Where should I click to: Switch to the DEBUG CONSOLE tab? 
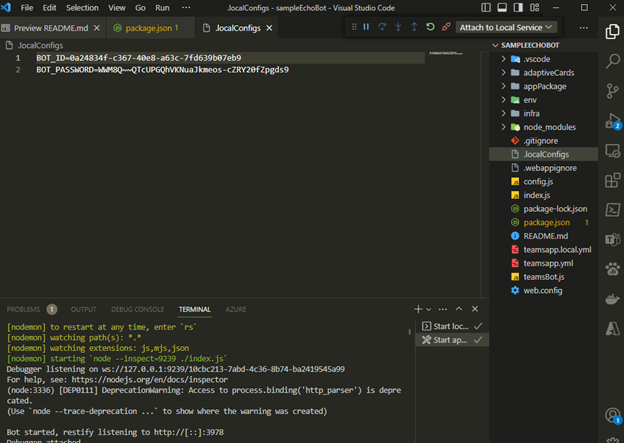tap(137, 309)
